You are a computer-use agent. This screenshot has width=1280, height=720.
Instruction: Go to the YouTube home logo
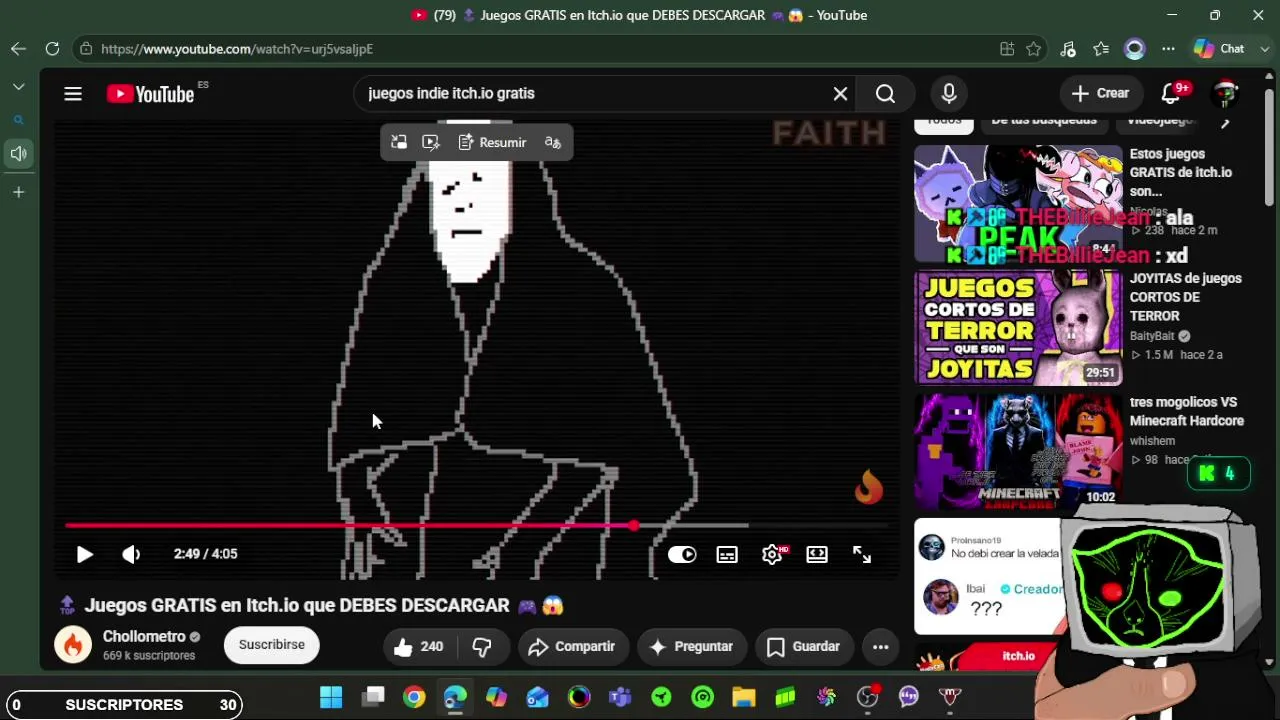(151, 94)
